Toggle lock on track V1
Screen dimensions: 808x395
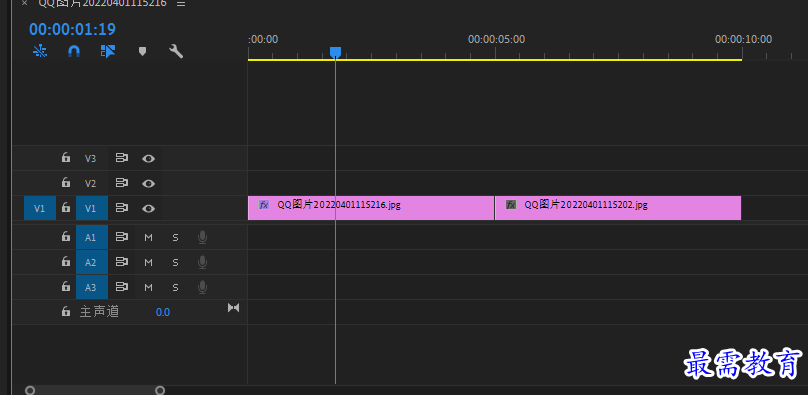[x=66, y=208]
